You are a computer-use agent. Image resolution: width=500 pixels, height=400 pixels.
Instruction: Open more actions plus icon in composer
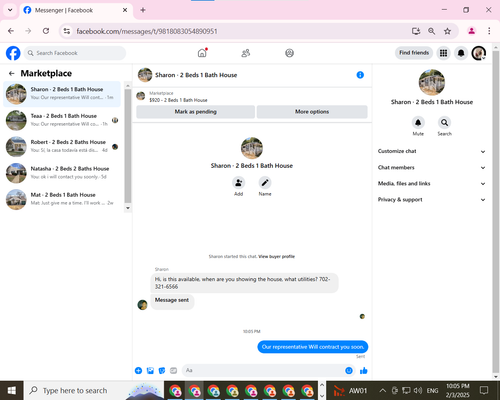point(138,370)
